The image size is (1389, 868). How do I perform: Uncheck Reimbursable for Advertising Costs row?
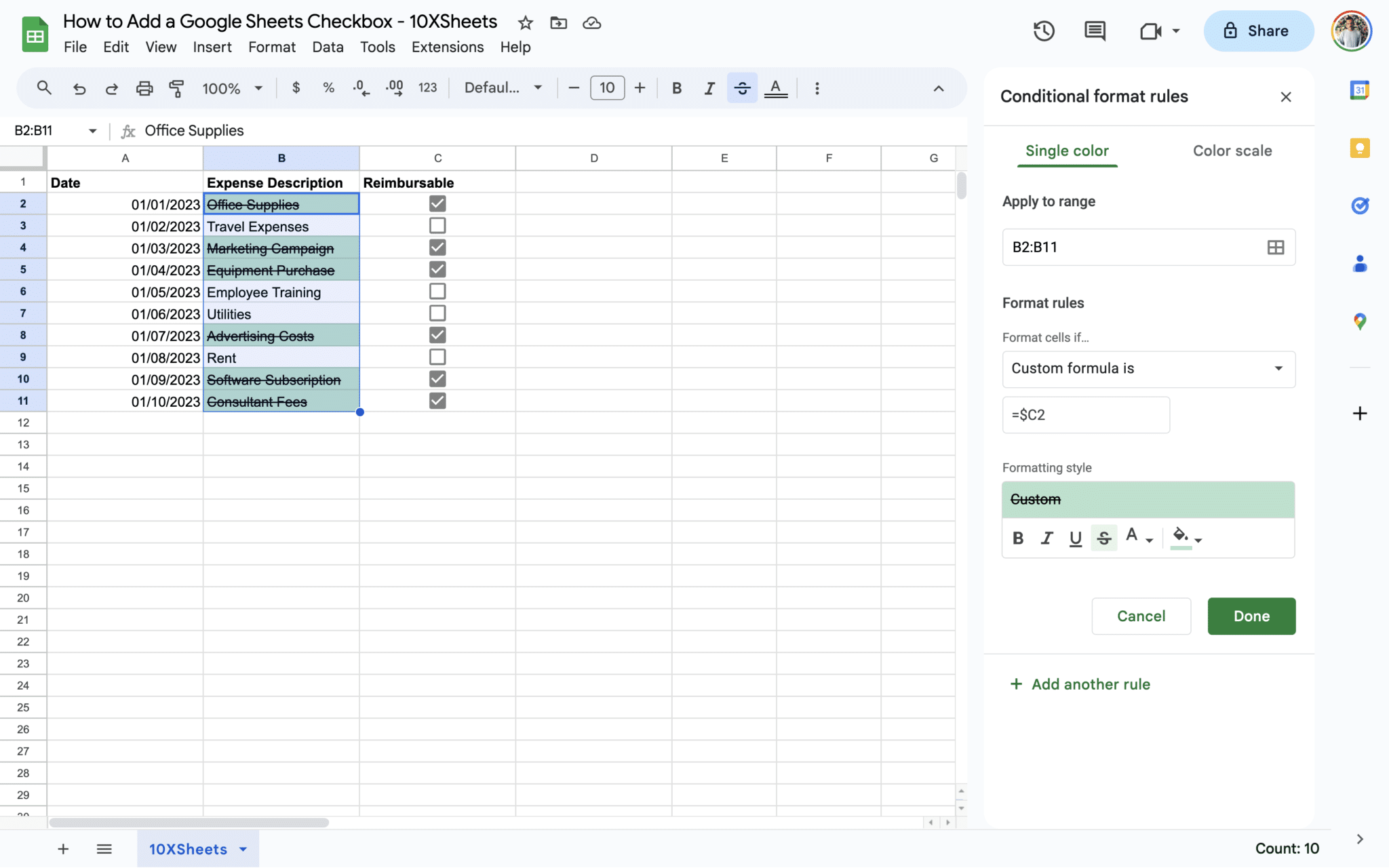[437, 335]
